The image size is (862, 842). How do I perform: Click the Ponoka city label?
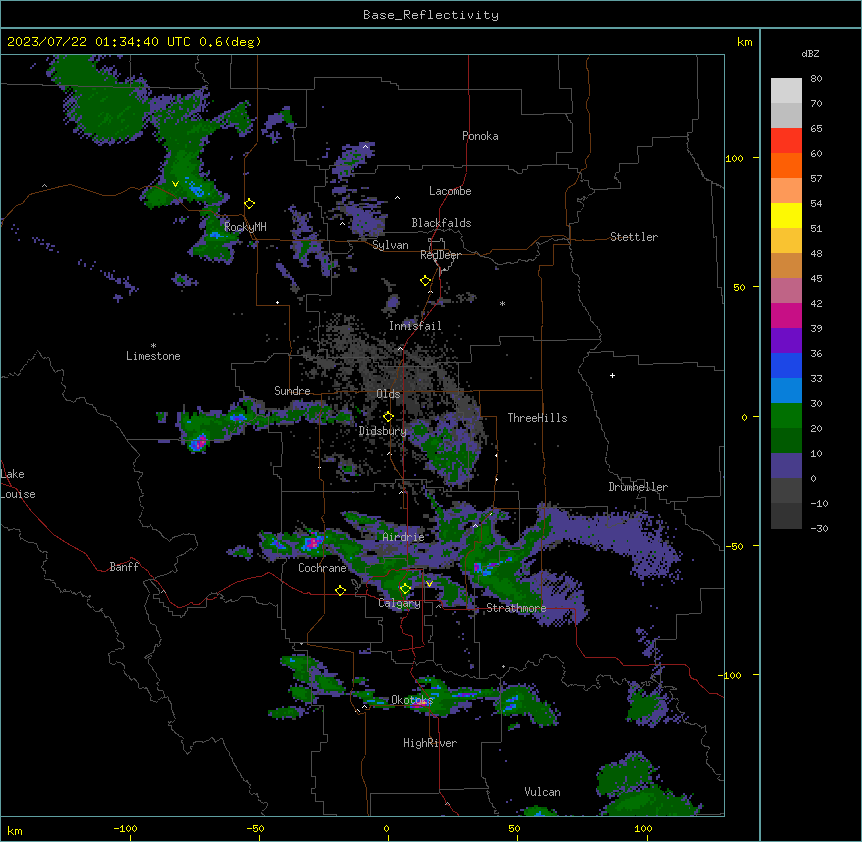point(480,136)
